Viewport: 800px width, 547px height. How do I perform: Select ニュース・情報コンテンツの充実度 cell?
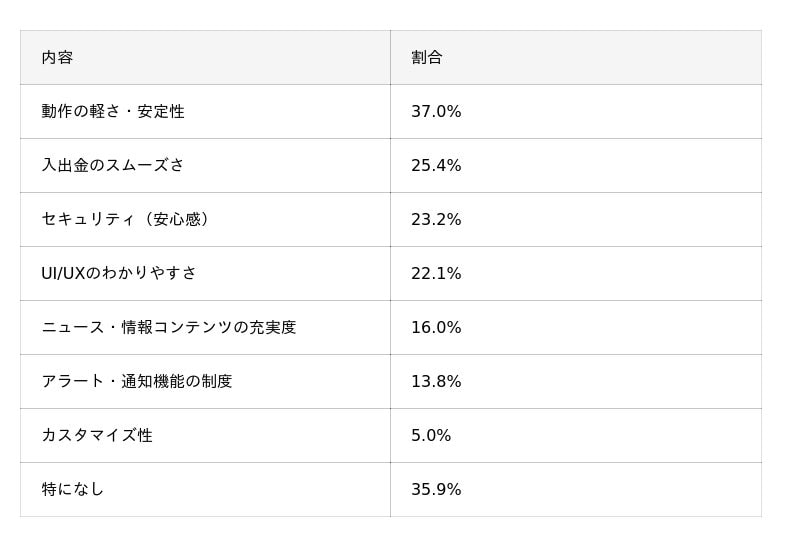[169, 328]
